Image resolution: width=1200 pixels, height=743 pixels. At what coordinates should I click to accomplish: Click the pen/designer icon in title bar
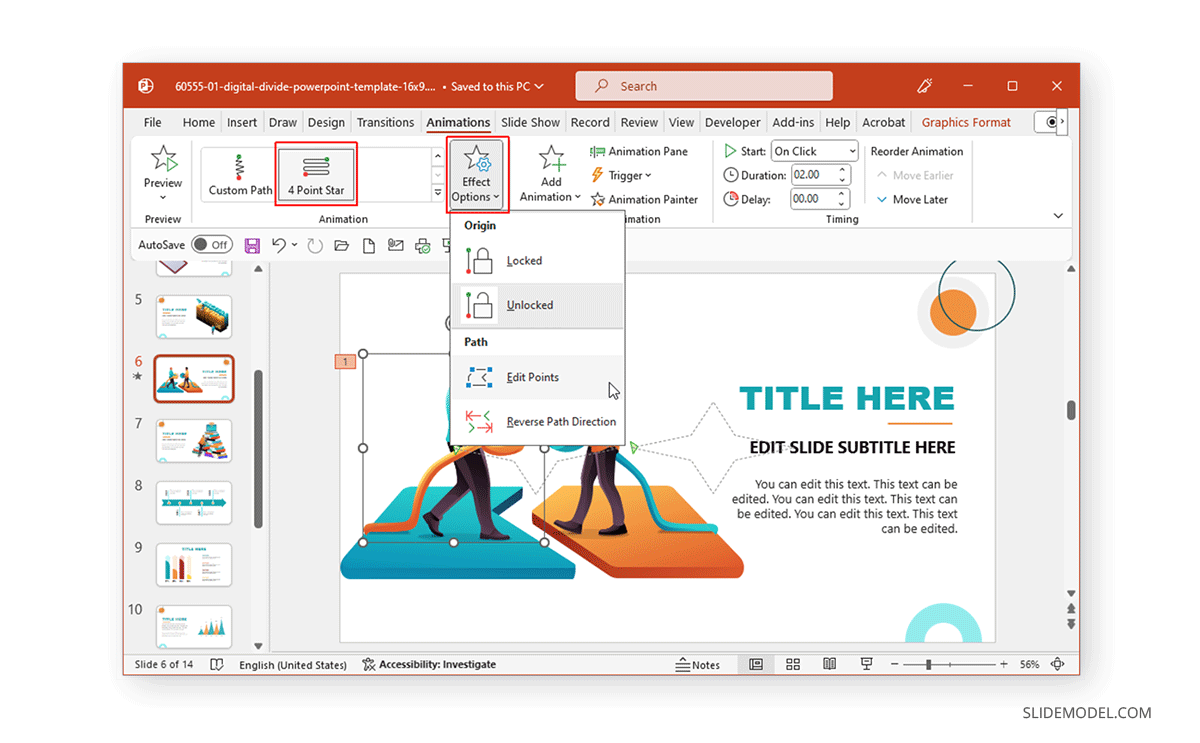(x=925, y=86)
